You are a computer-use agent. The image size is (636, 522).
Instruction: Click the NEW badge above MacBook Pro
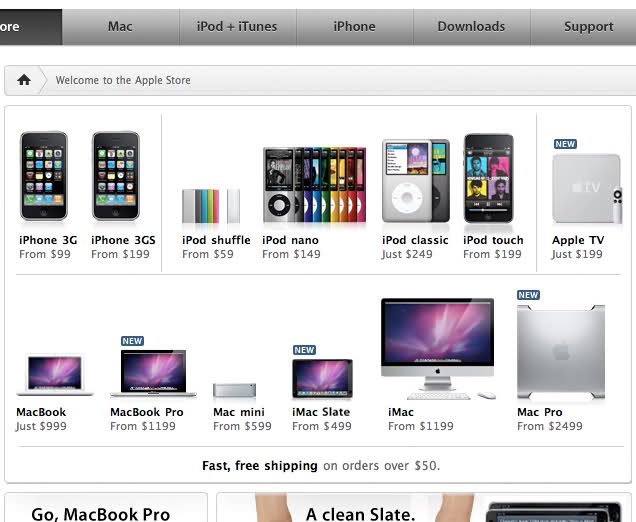(x=132, y=341)
